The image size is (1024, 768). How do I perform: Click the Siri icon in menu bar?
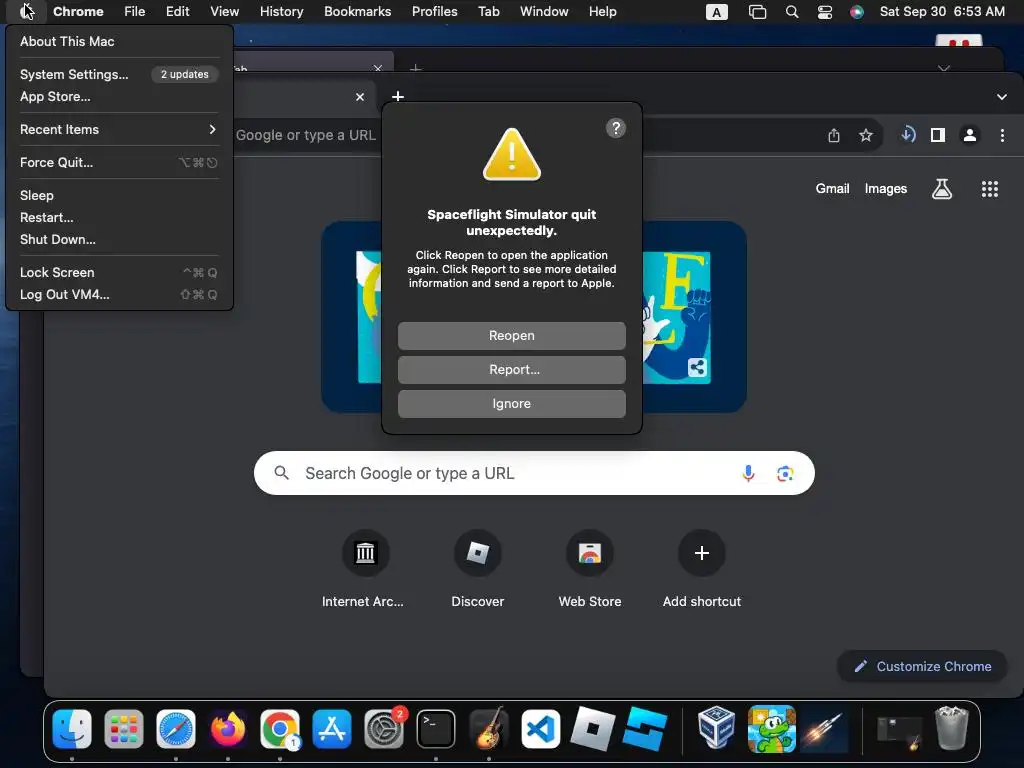pyautogui.click(x=857, y=12)
